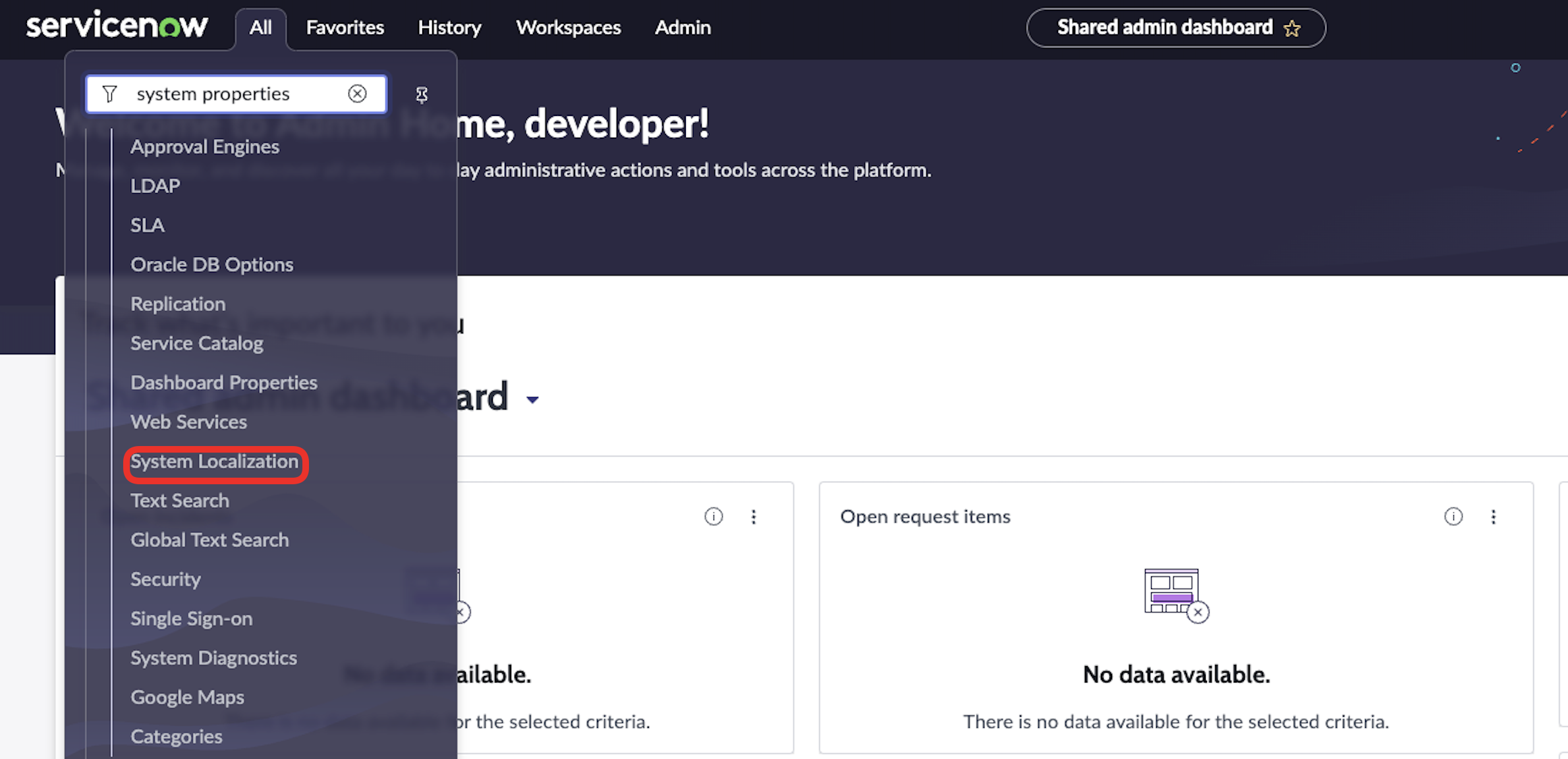Click the info icon on Open request items widget

(x=1454, y=517)
